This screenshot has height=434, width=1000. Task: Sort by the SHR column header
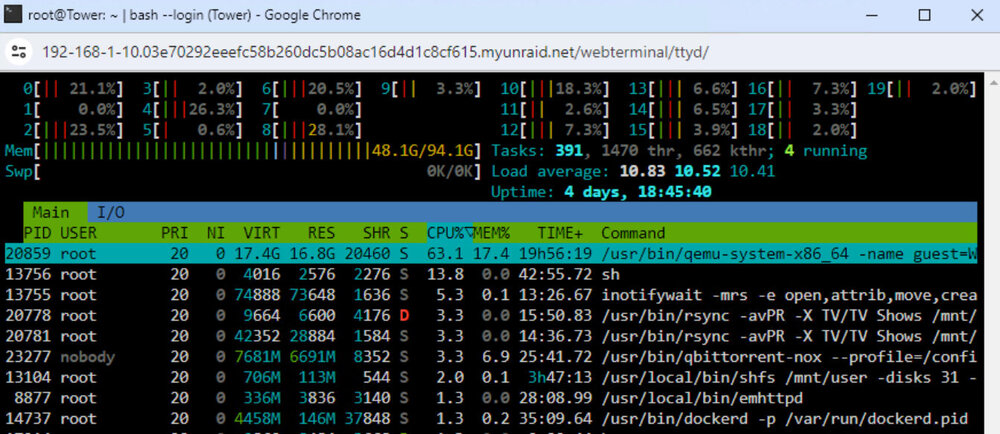click(377, 233)
